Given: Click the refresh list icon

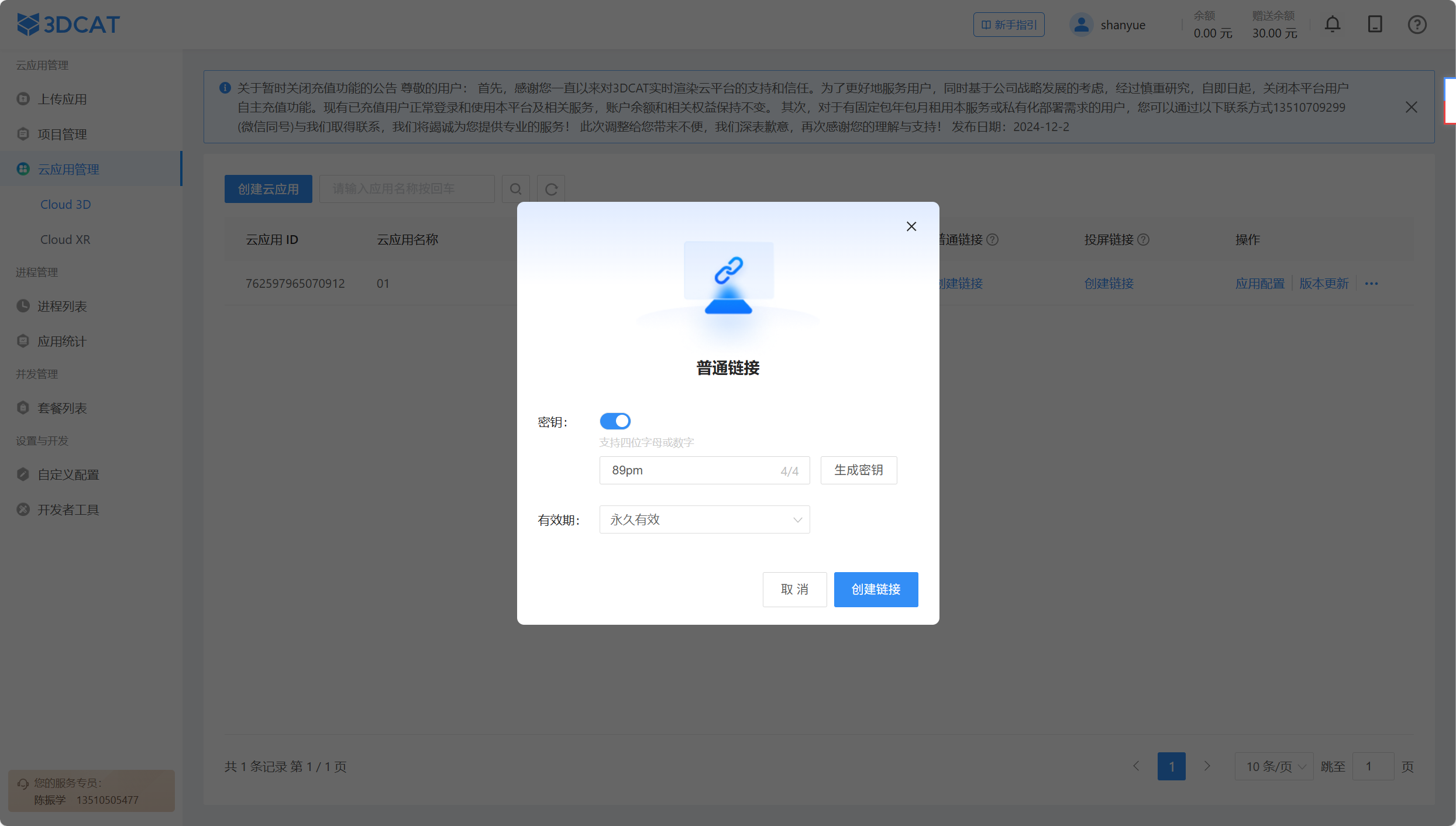Looking at the screenshot, I should coord(551,189).
